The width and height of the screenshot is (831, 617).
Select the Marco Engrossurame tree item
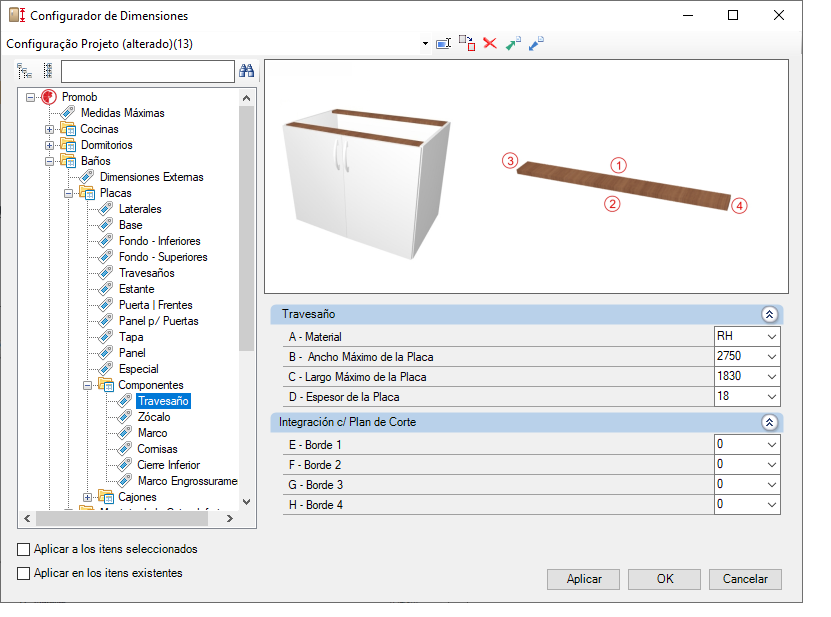[187, 481]
